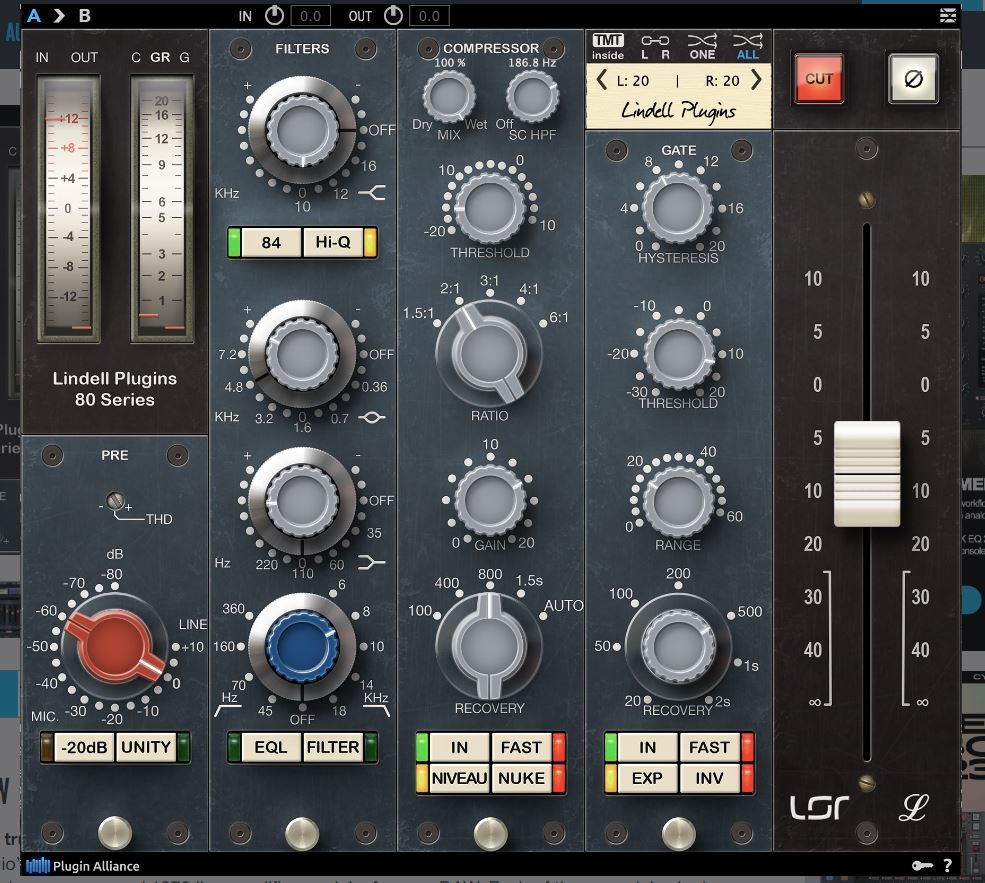Toggle the EQL button
The height and width of the screenshot is (883, 985).
pyautogui.click(x=271, y=747)
